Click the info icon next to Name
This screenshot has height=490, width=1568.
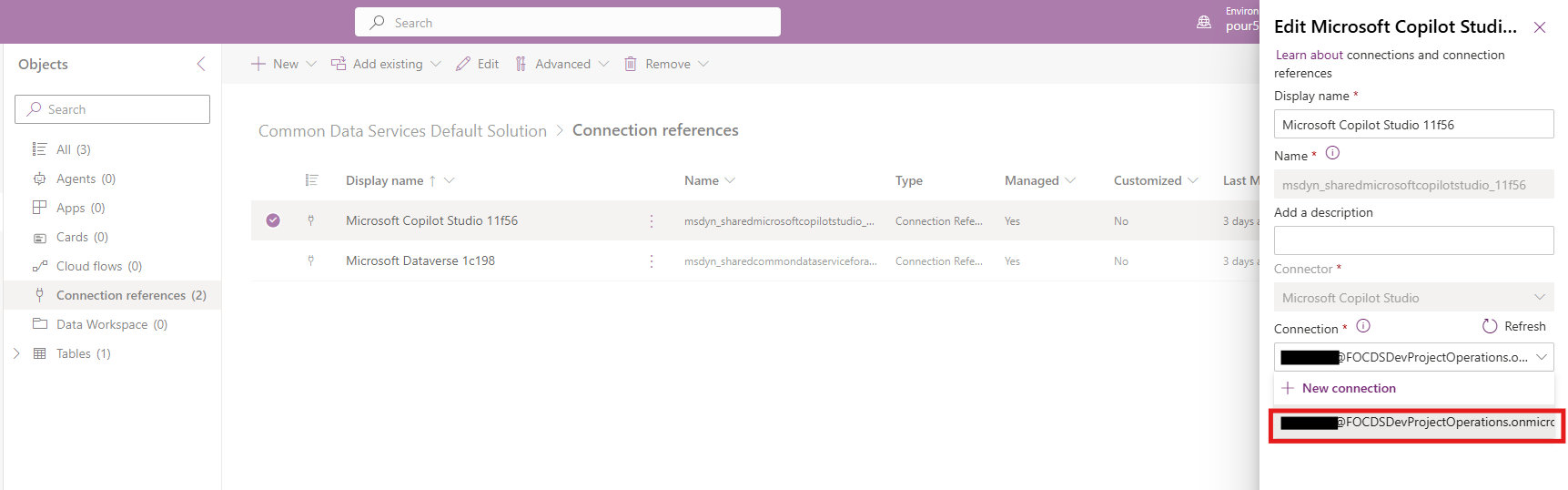click(1332, 154)
